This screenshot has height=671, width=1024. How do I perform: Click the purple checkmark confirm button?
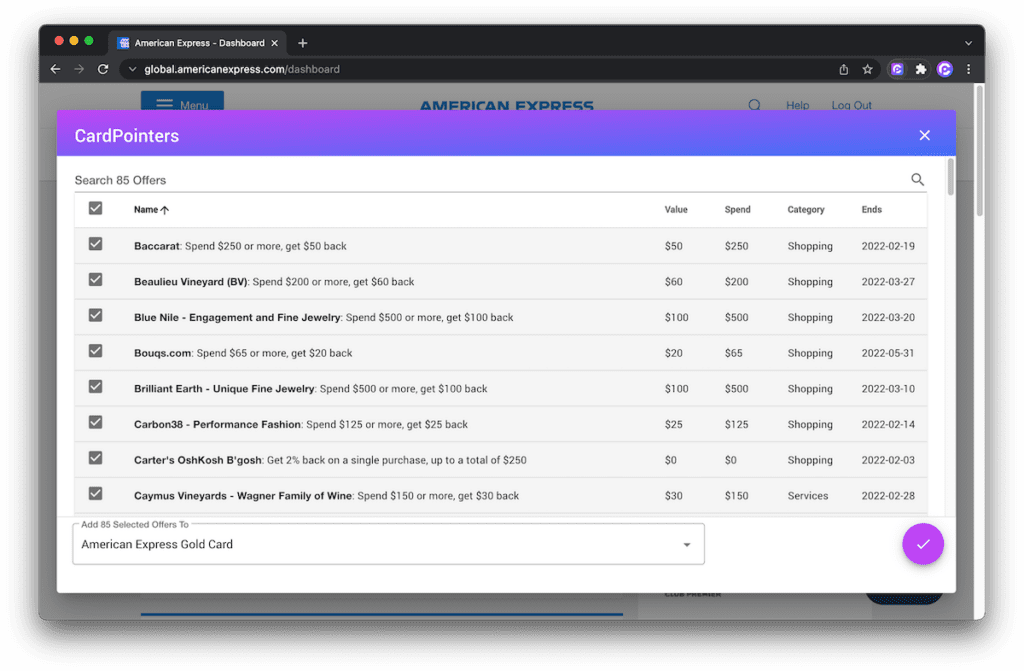click(x=922, y=544)
